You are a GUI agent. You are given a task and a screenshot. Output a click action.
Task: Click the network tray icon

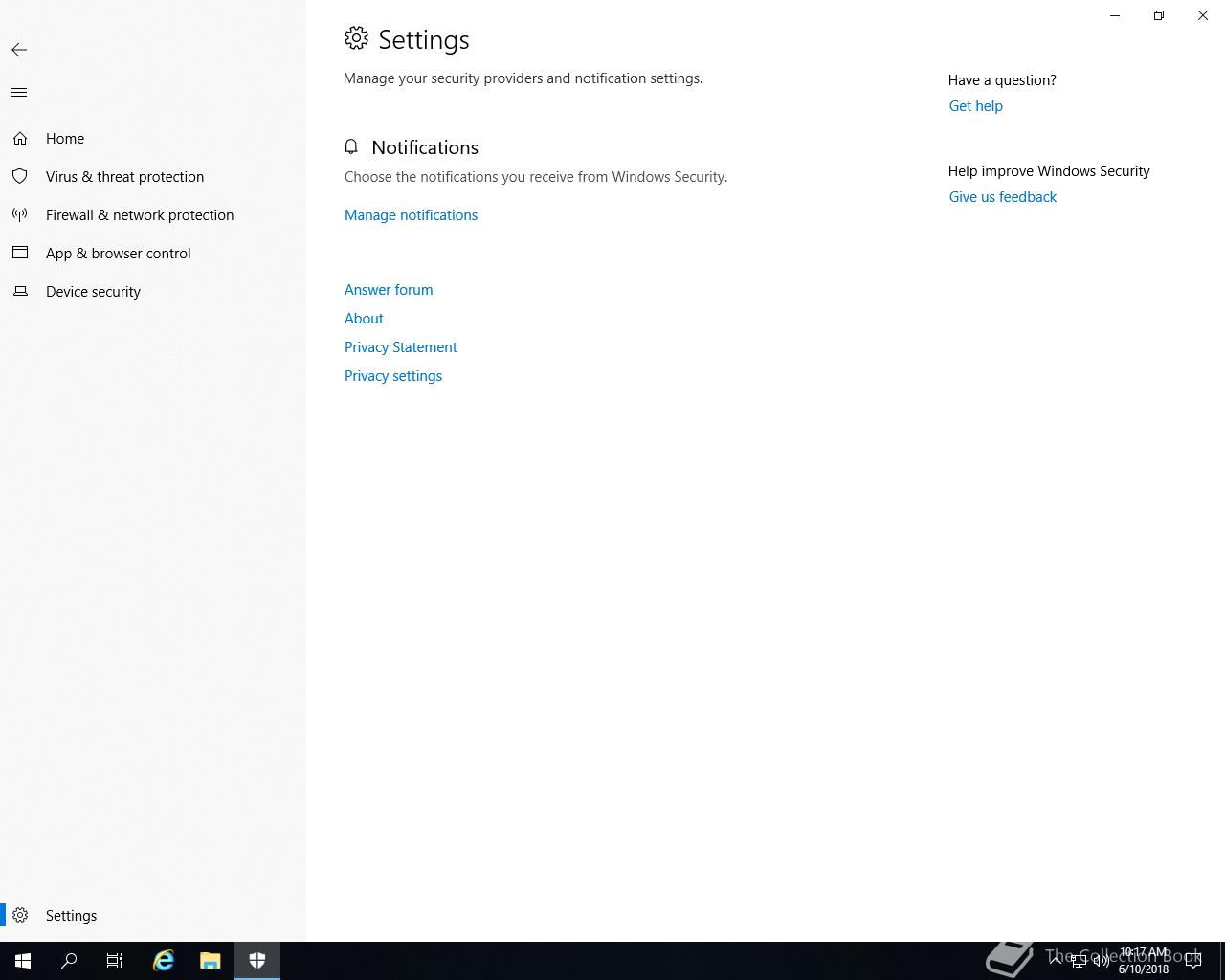[1079, 961]
